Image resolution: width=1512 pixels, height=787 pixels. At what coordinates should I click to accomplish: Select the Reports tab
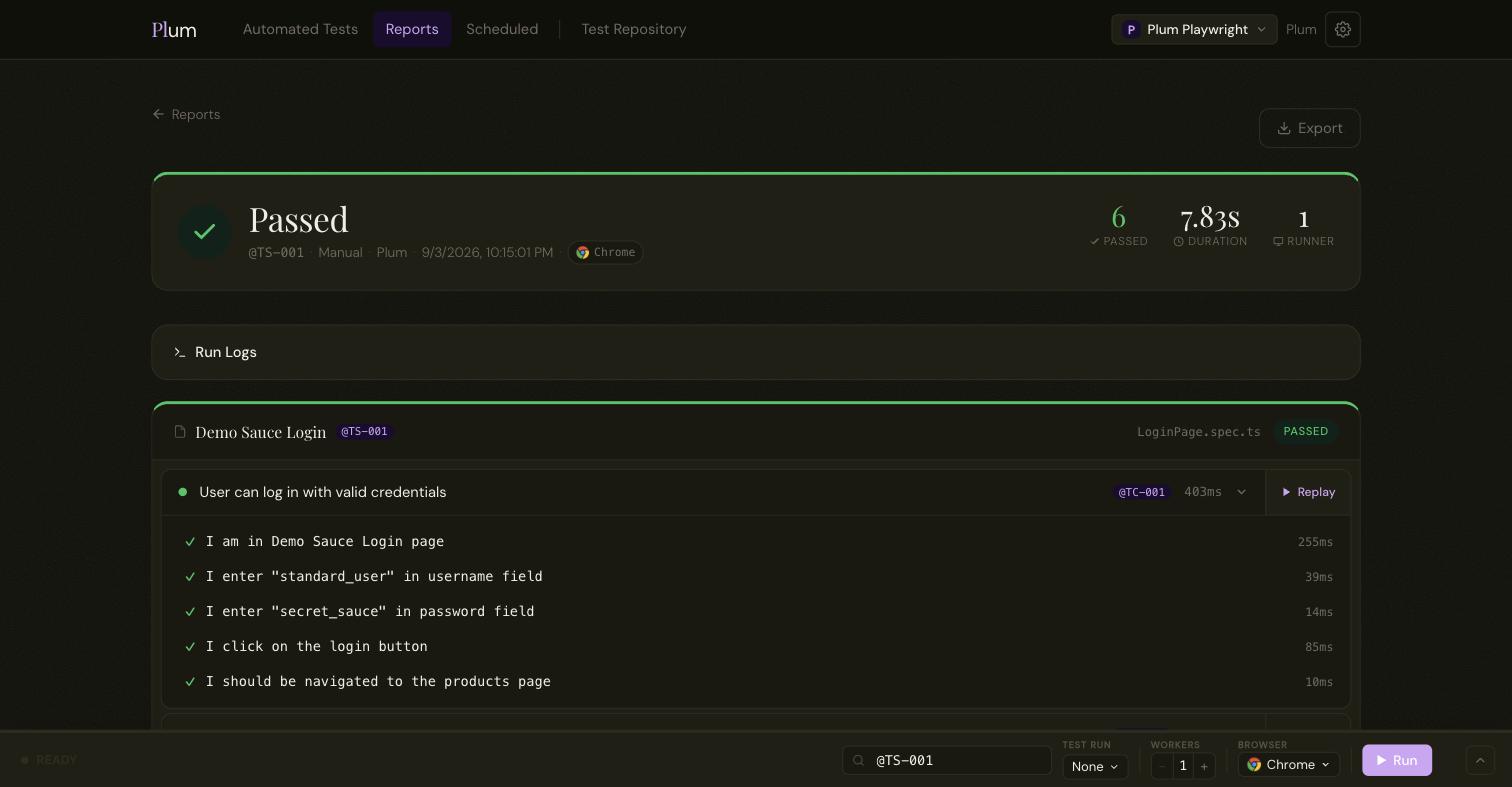click(x=412, y=29)
